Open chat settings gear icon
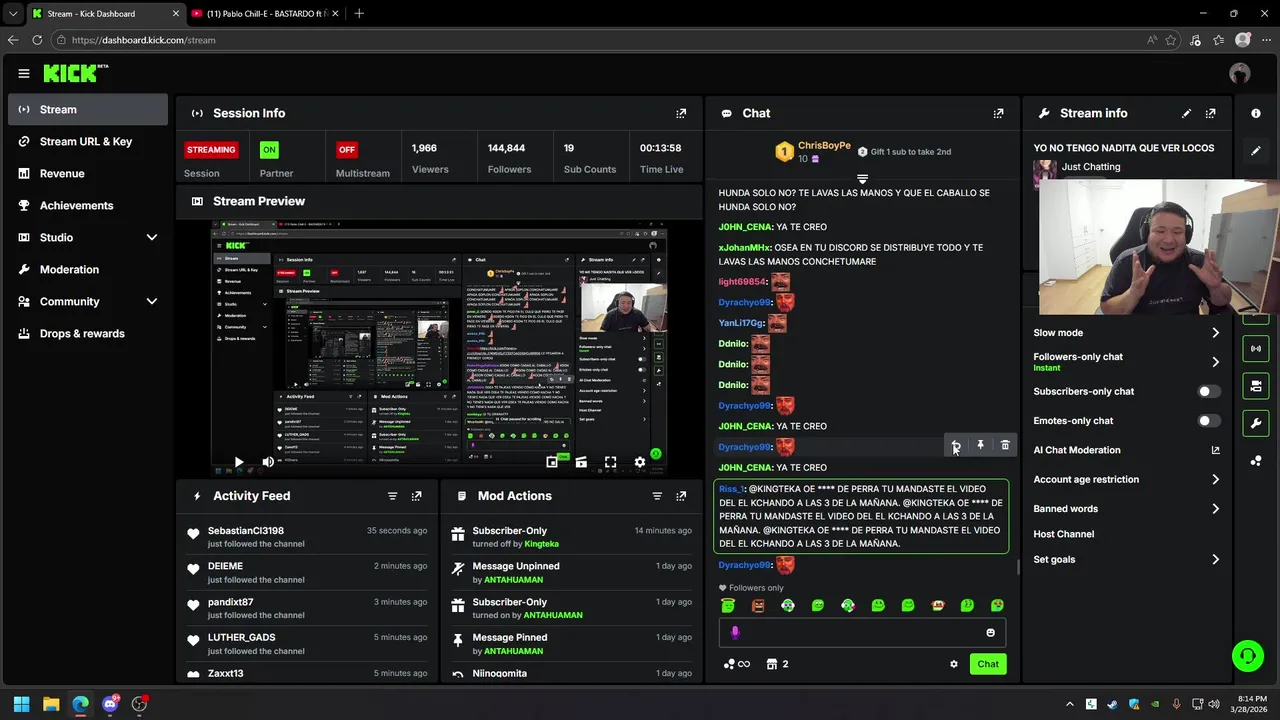The image size is (1280, 720). 954,664
